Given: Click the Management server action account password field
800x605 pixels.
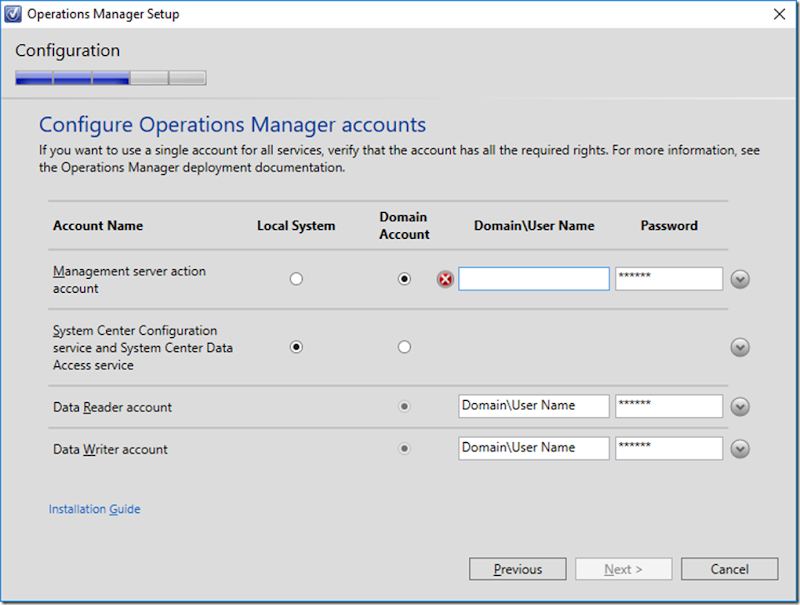Looking at the screenshot, I should click(x=669, y=279).
